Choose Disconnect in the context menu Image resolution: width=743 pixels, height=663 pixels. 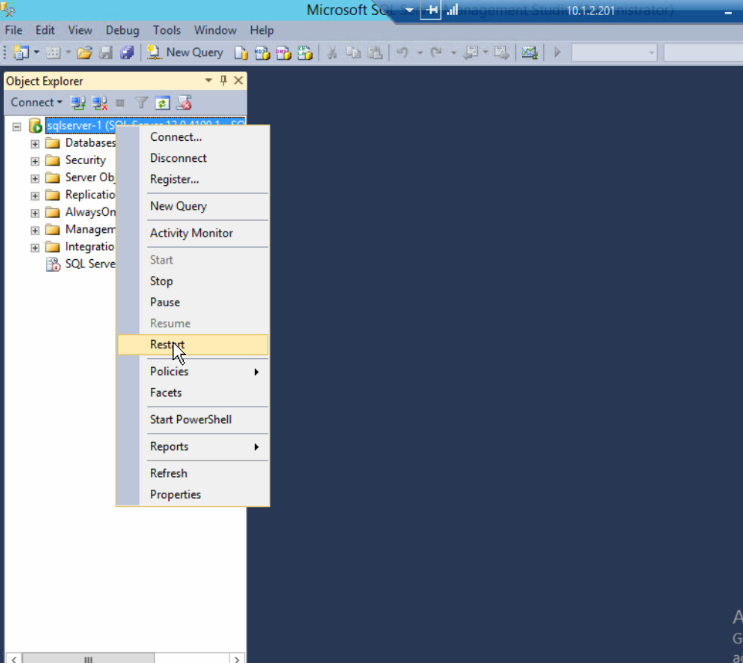(x=193, y=158)
